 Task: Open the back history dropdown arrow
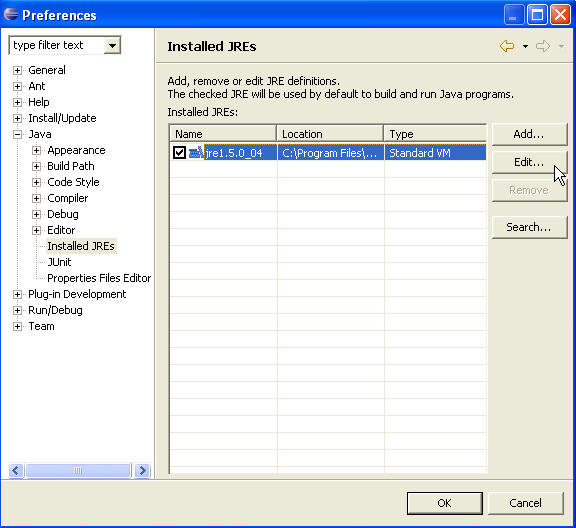pyautogui.click(x=525, y=46)
